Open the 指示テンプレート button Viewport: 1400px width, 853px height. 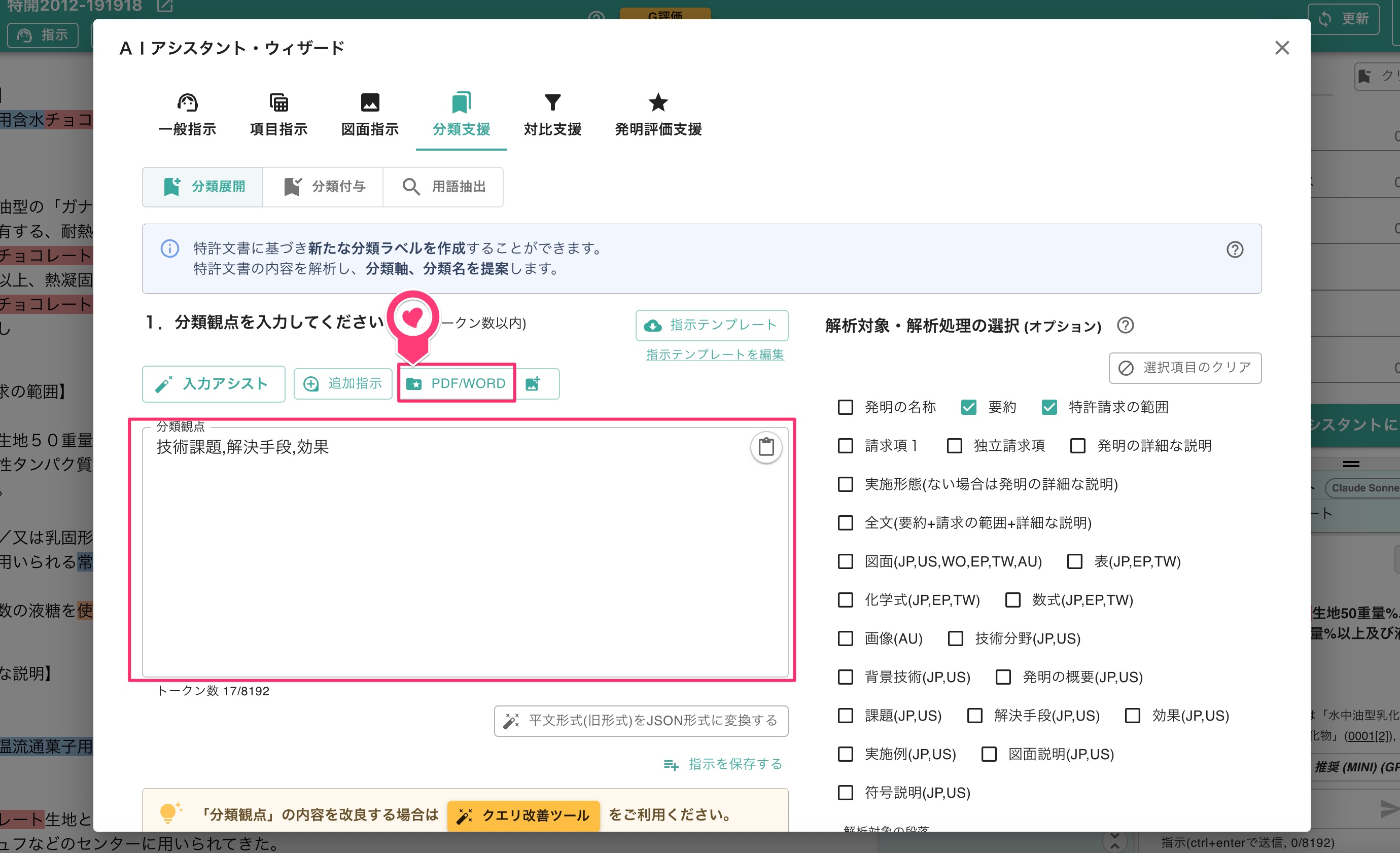point(711,325)
